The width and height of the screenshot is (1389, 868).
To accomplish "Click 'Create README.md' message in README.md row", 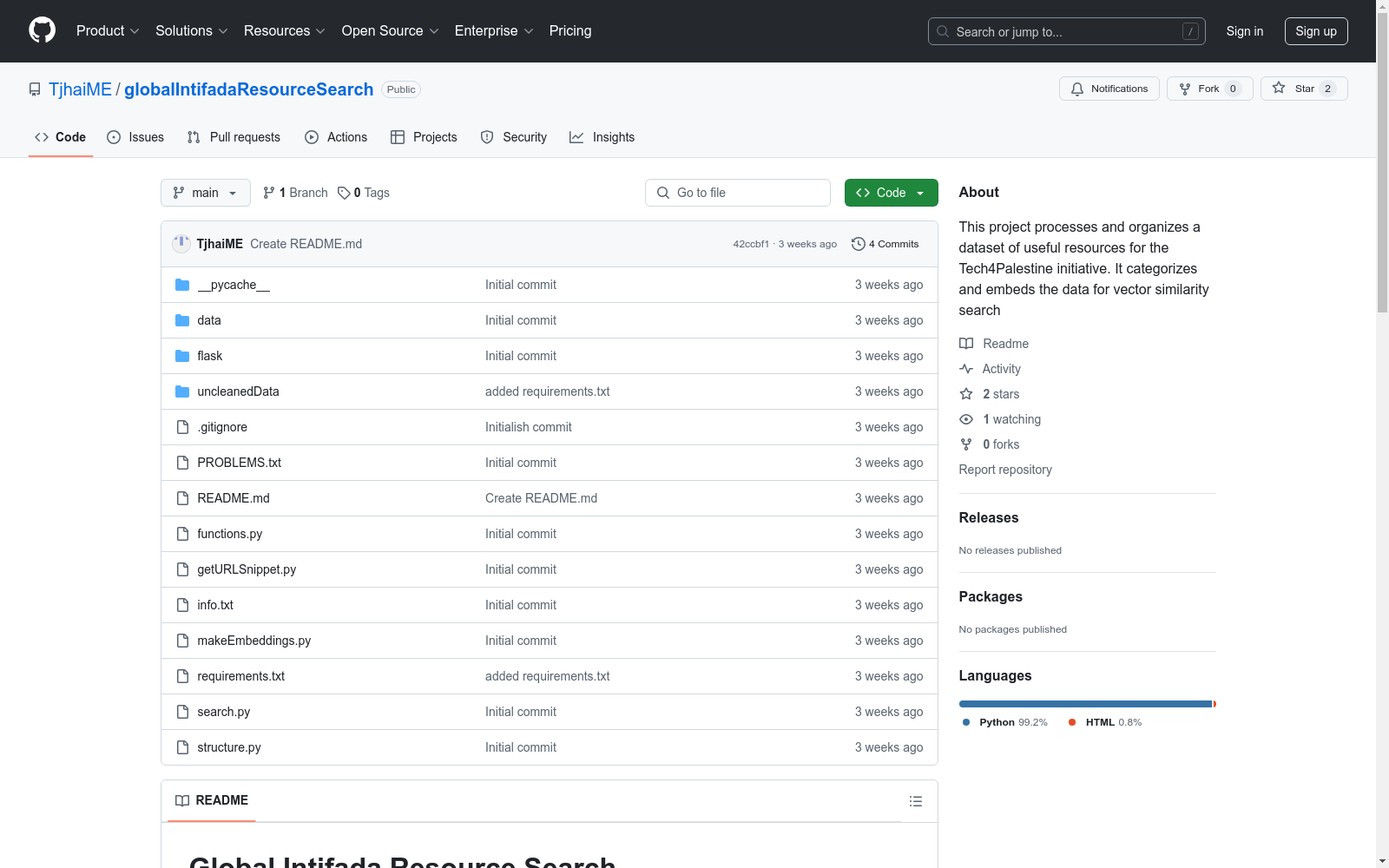I will (541, 498).
